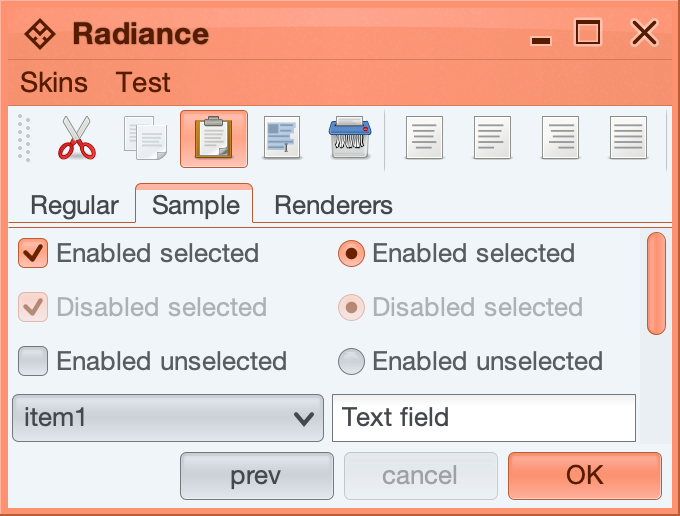Click the Copy documents icon
This screenshot has height=516, width=680.
pos(145,138)
